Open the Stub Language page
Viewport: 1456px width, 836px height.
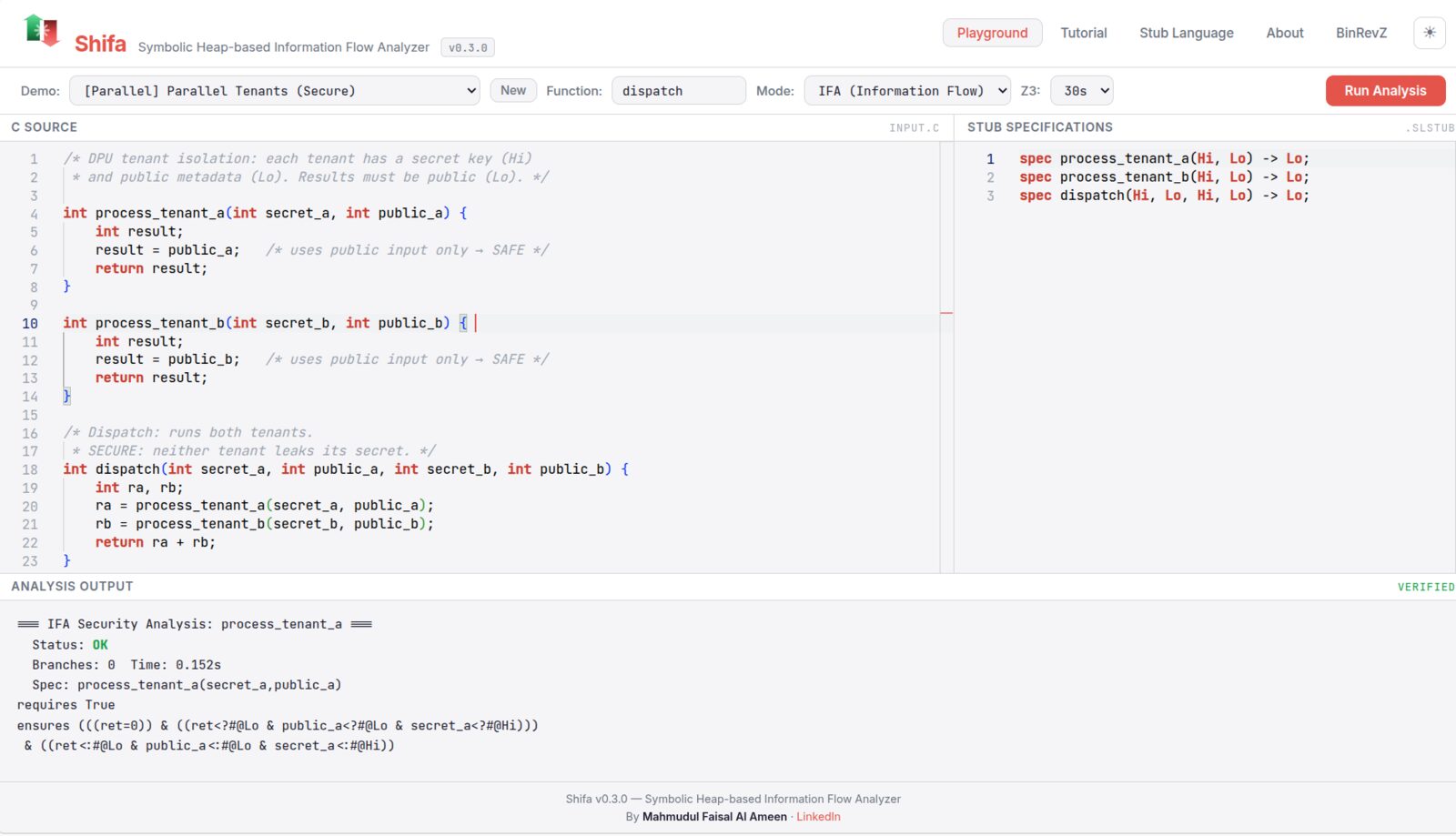[1186, 33]
